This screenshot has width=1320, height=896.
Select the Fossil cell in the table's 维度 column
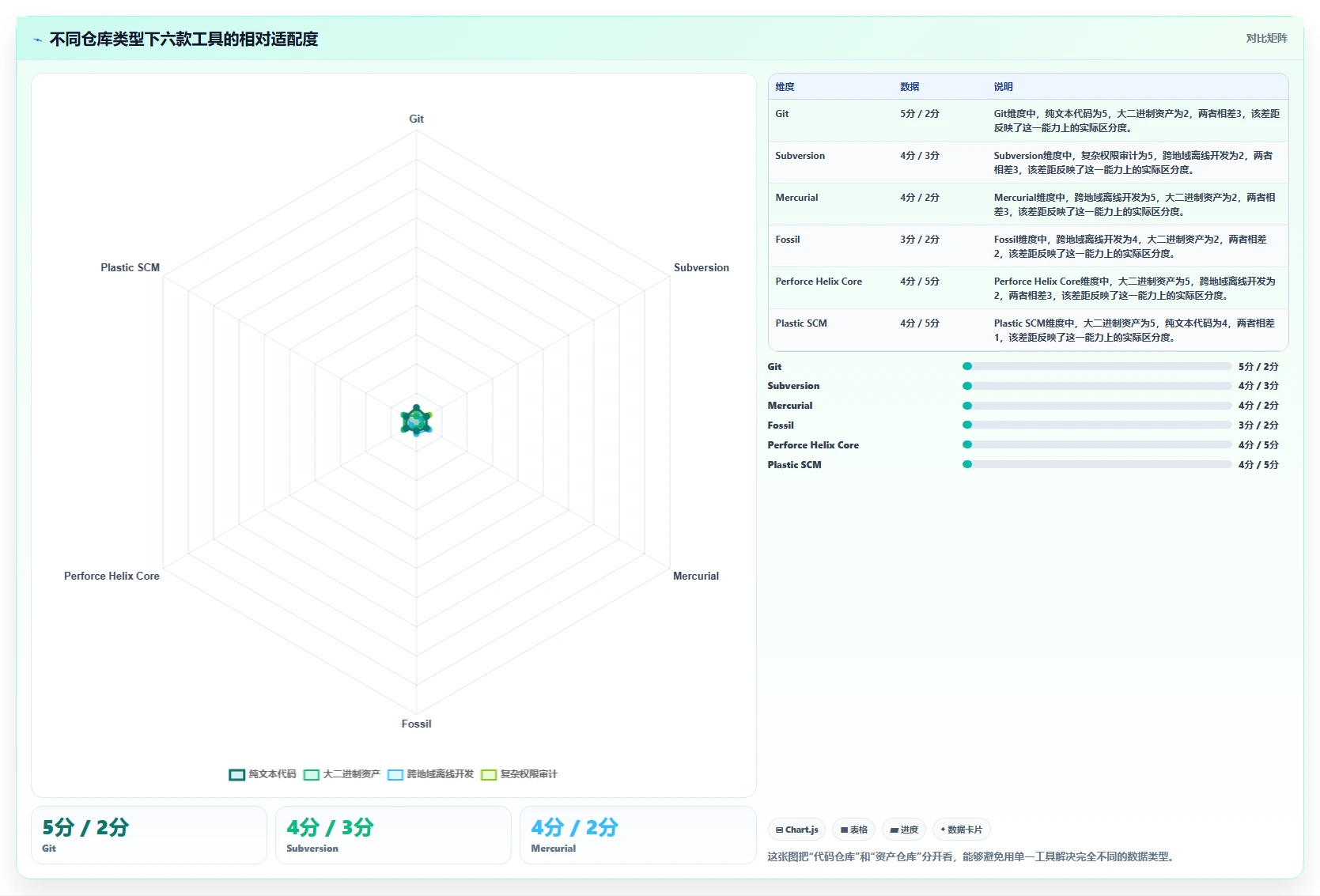point(830,246)
